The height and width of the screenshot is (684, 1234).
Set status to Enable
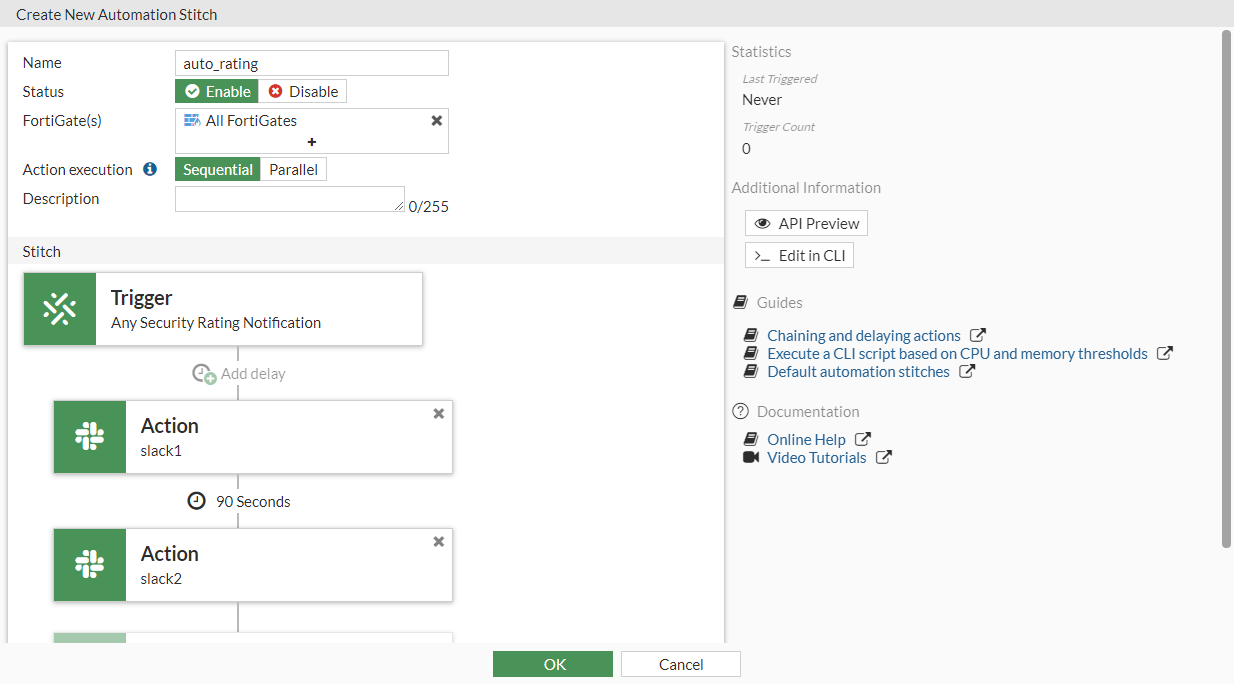(217, 92)
